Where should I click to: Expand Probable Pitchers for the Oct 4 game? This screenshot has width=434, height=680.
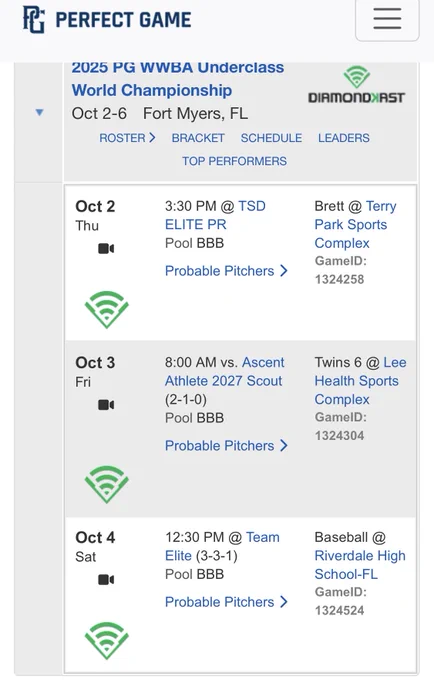(226, 602)
